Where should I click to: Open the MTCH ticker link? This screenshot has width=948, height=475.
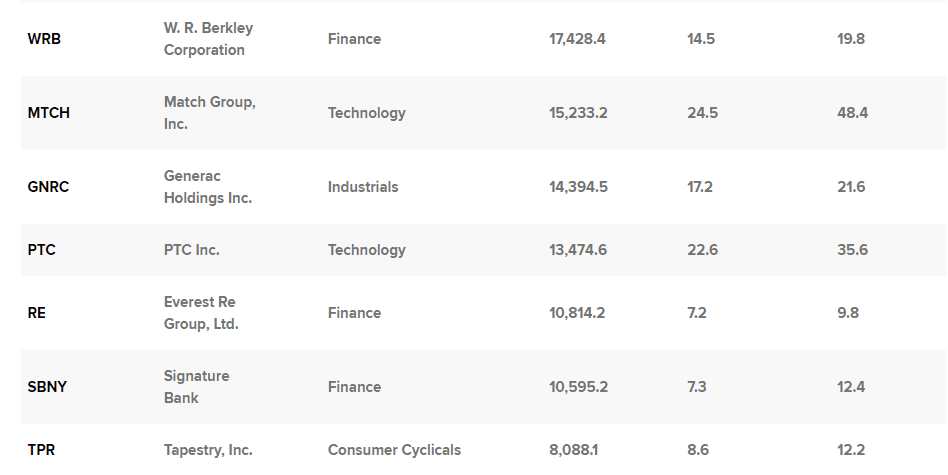coord(49,113)
